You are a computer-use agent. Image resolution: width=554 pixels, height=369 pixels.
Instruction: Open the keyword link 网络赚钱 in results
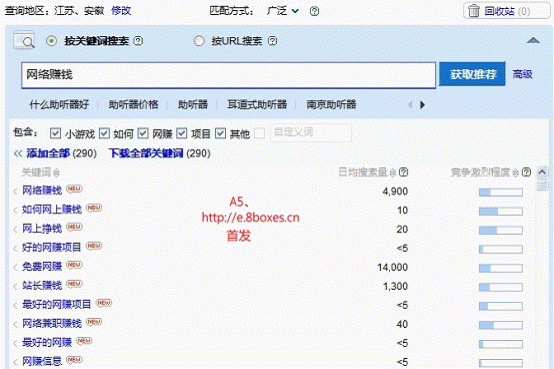tap(42, 190)
